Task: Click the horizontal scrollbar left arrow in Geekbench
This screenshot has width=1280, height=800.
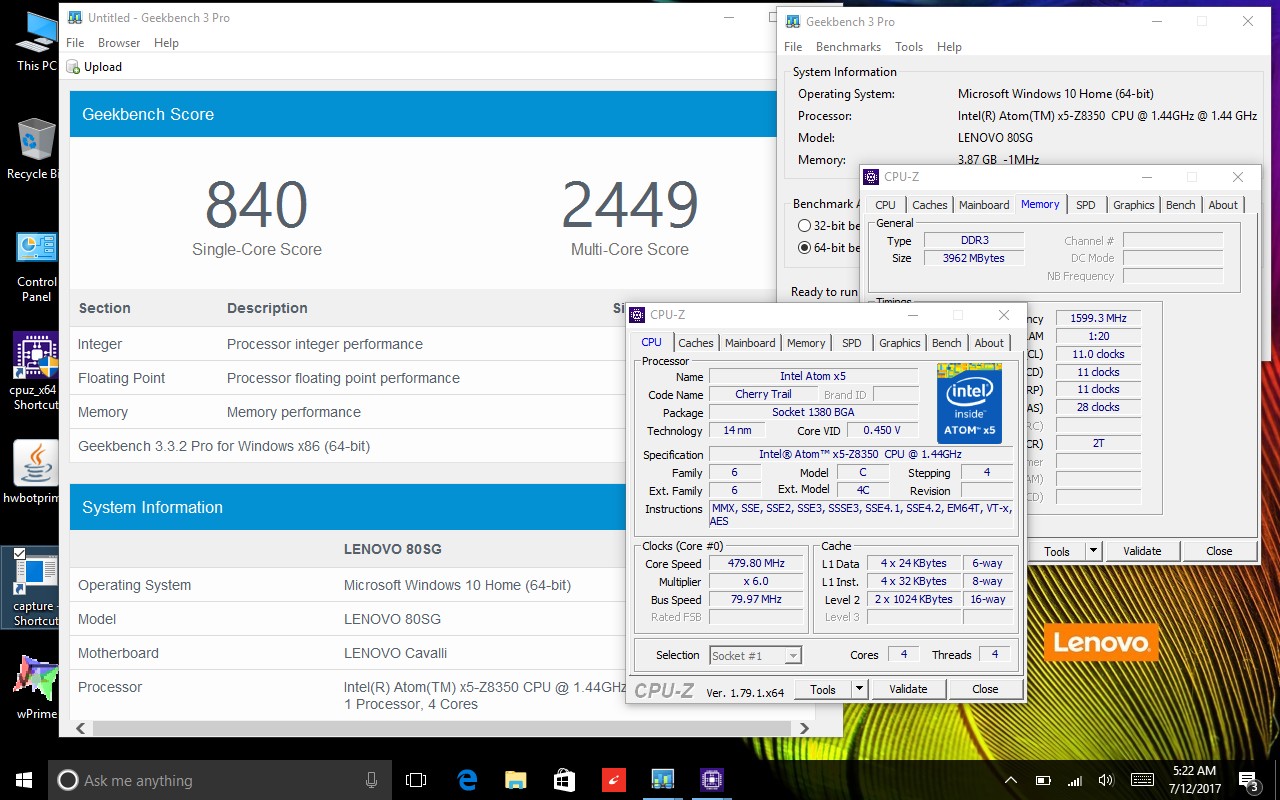Action: pyautogui.click(x=80, y=728)
